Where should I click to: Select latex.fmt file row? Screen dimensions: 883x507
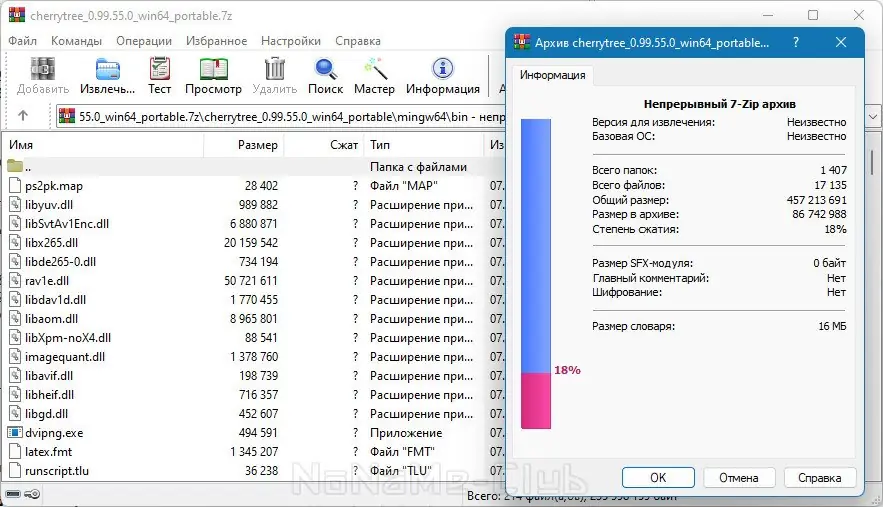point(253,452)
